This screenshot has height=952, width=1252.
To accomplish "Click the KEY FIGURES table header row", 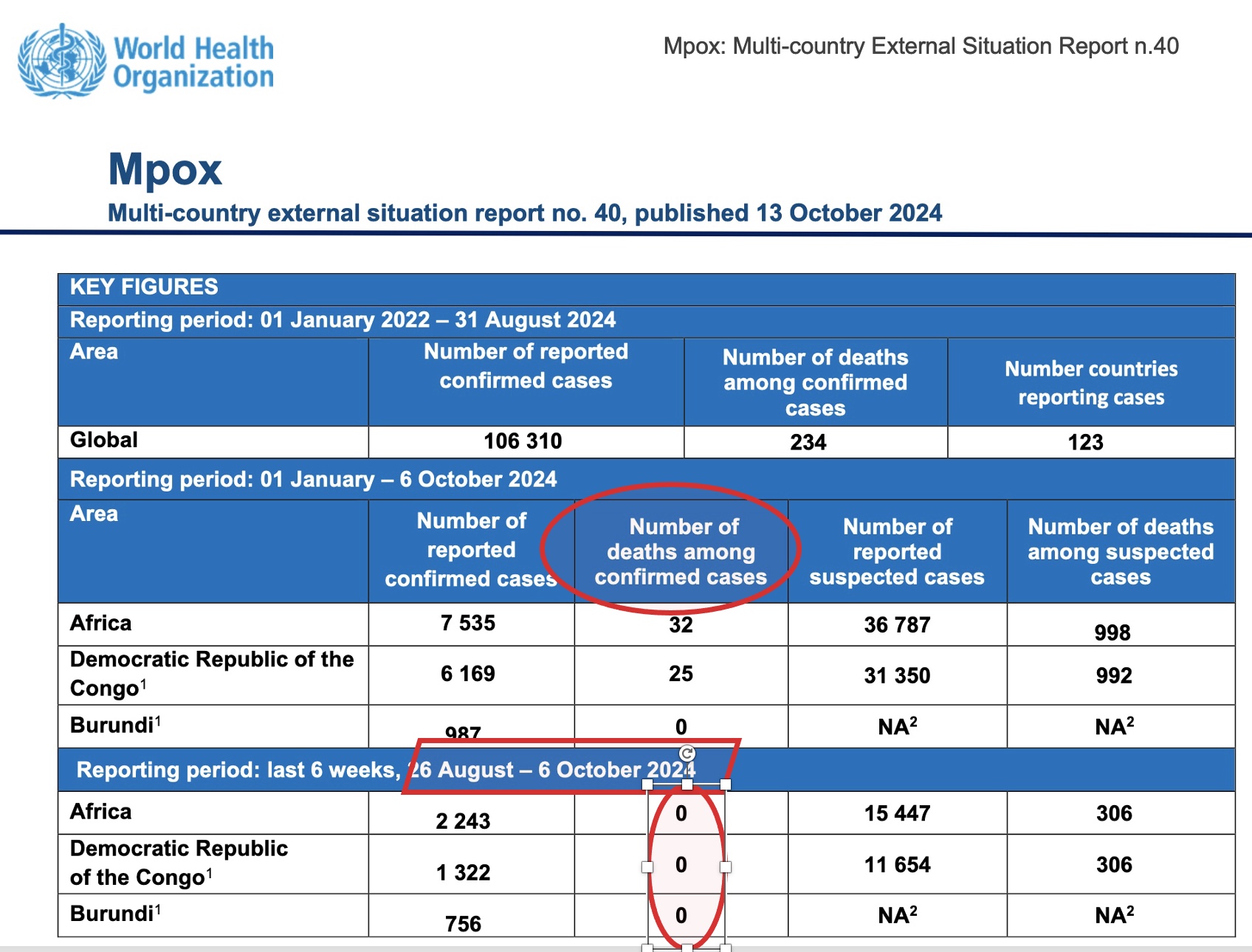I will click(144, 287).
